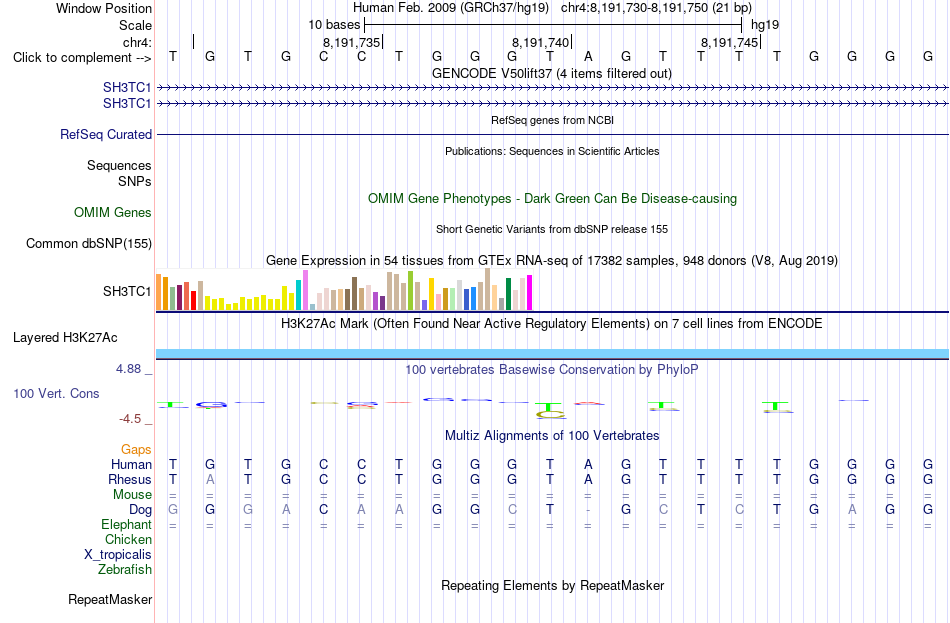Click the 'Click to complement -->' label

pyautogui.click(x=82, y=58)
